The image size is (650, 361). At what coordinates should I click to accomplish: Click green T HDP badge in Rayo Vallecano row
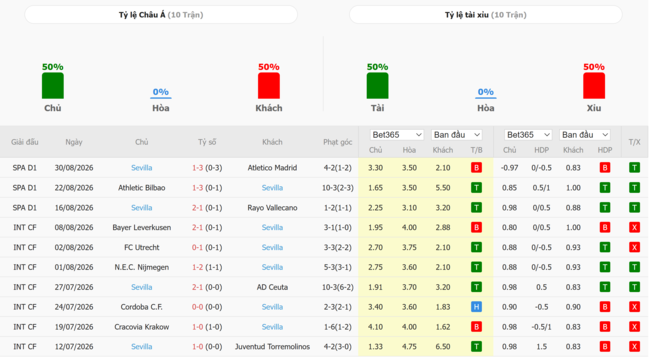(605, 208)
